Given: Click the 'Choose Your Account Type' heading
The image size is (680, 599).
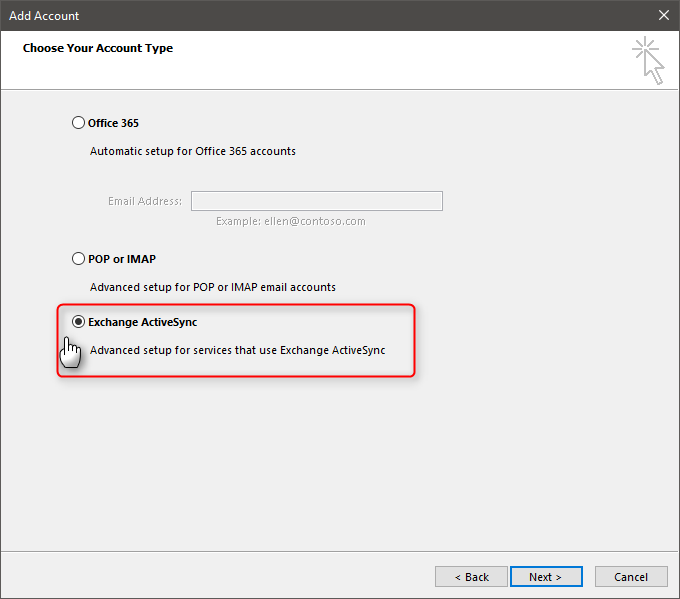Looking at the screenshot, I should click(x=98, y=48).
